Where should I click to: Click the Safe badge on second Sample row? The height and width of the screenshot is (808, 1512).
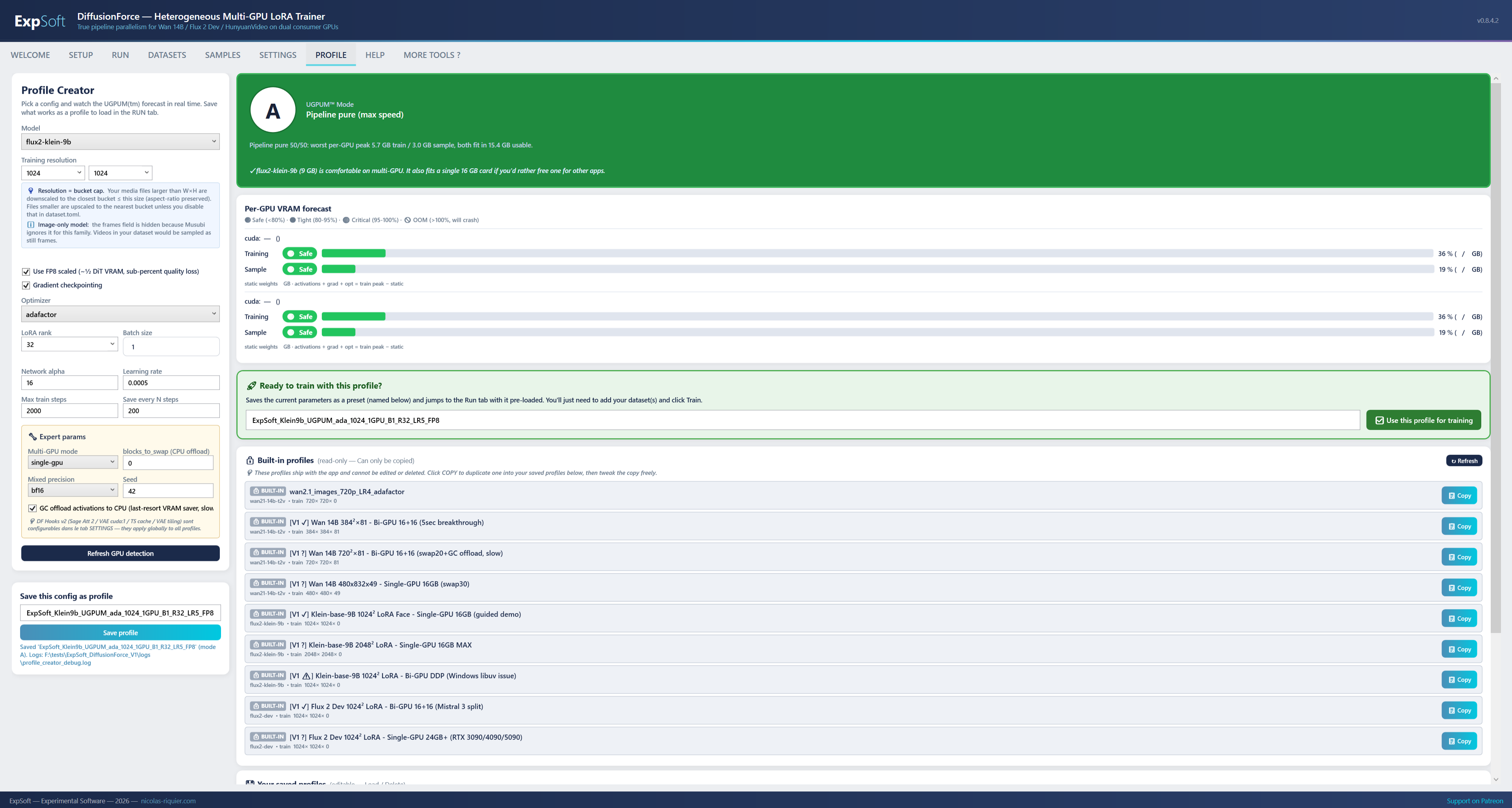pos(299,332)
